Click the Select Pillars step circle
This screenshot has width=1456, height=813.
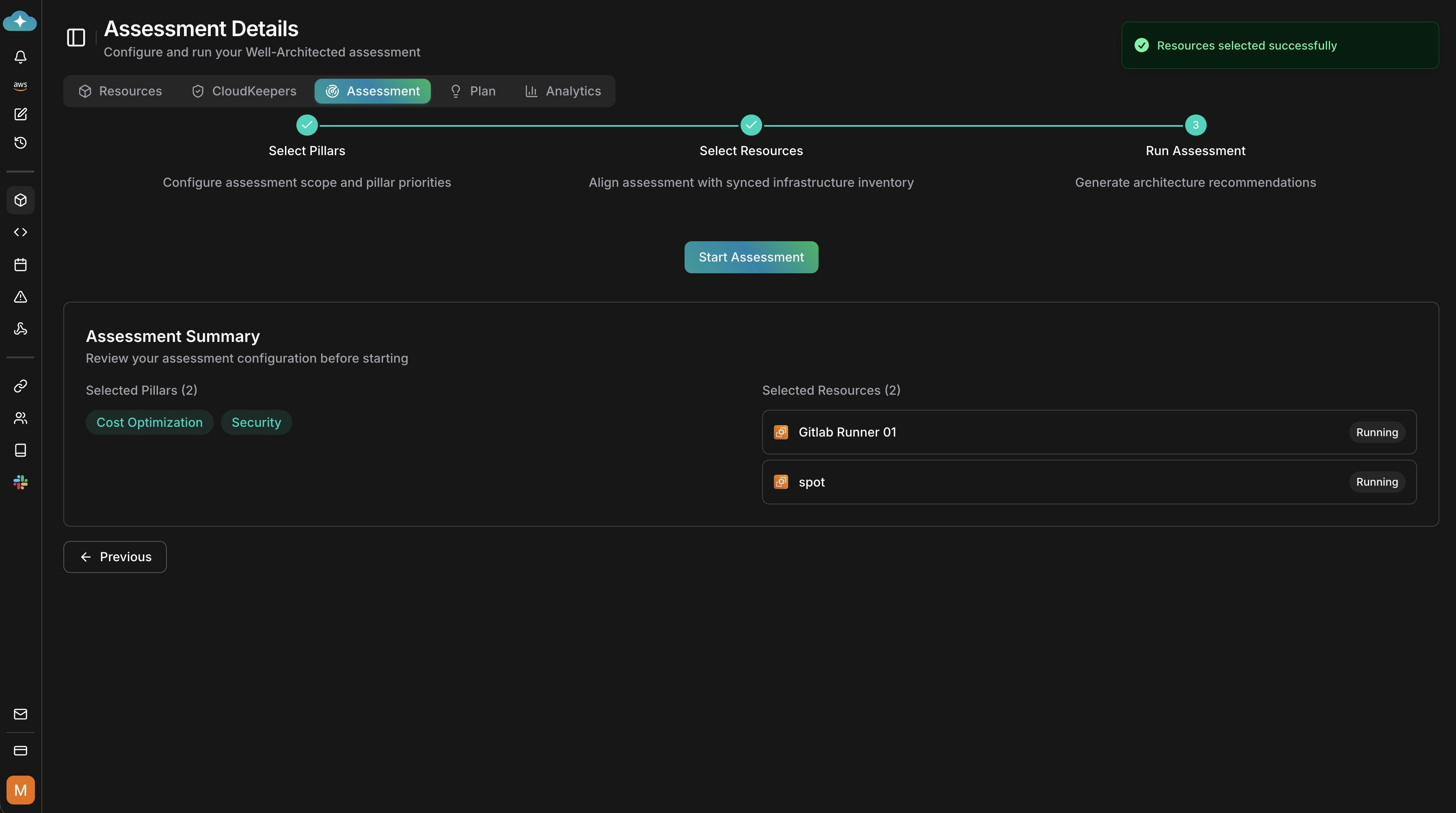[307, 125]
